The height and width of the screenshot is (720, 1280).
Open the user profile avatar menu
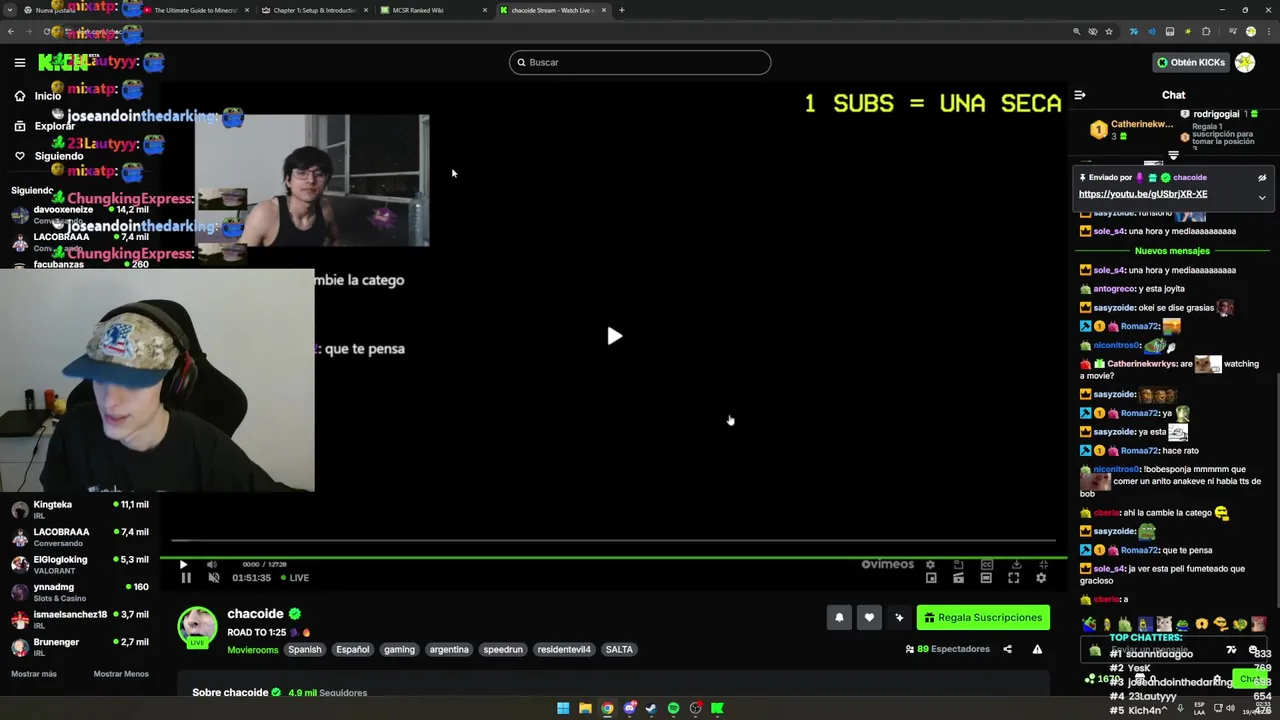click(x=1245, y=62)
